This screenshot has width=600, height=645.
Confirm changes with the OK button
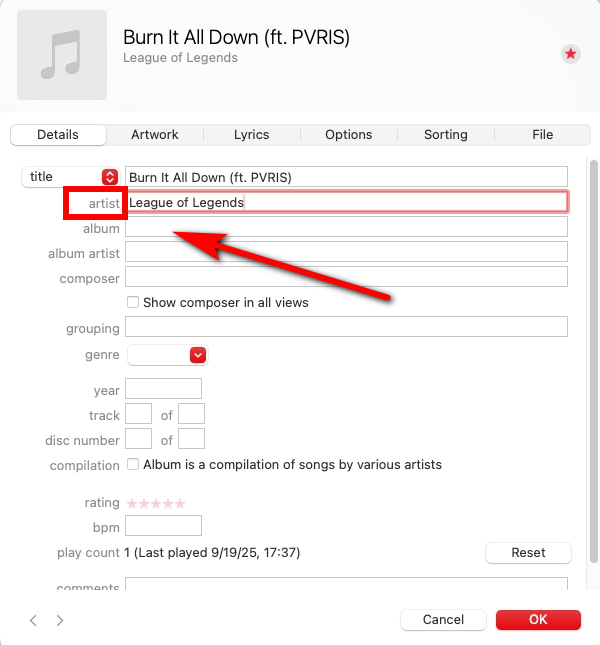click(x=538, y=619)
